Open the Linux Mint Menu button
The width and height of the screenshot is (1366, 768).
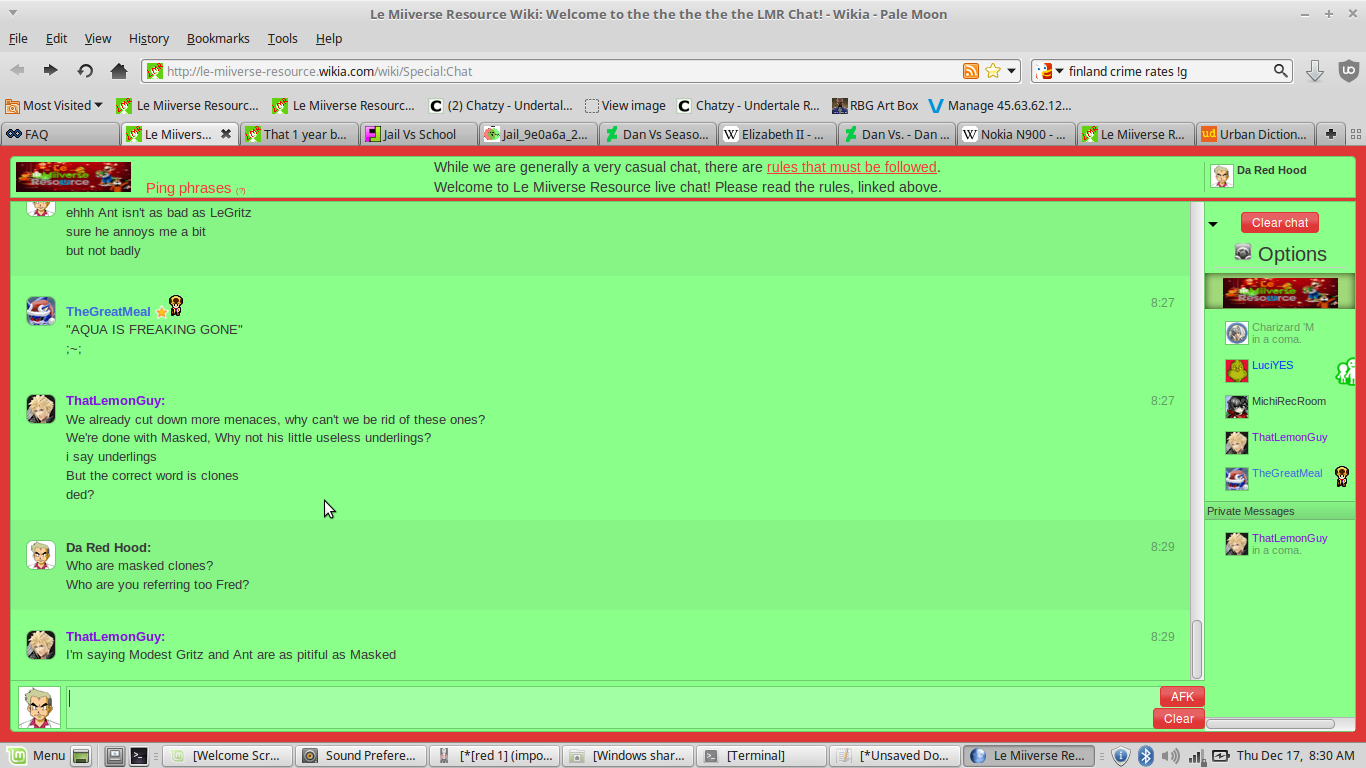pyautogui.click(x=36, y=756)
